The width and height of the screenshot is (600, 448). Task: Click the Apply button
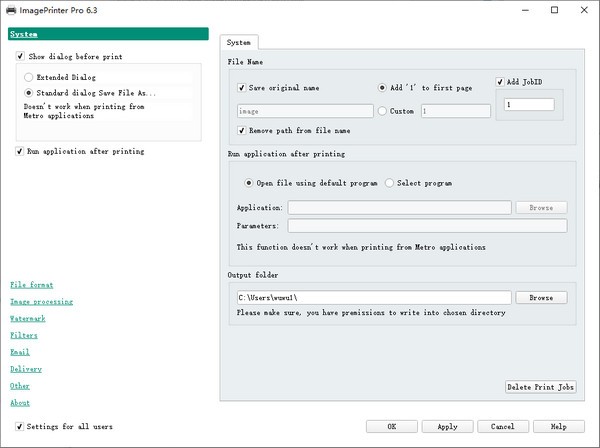tap(447, 426)
